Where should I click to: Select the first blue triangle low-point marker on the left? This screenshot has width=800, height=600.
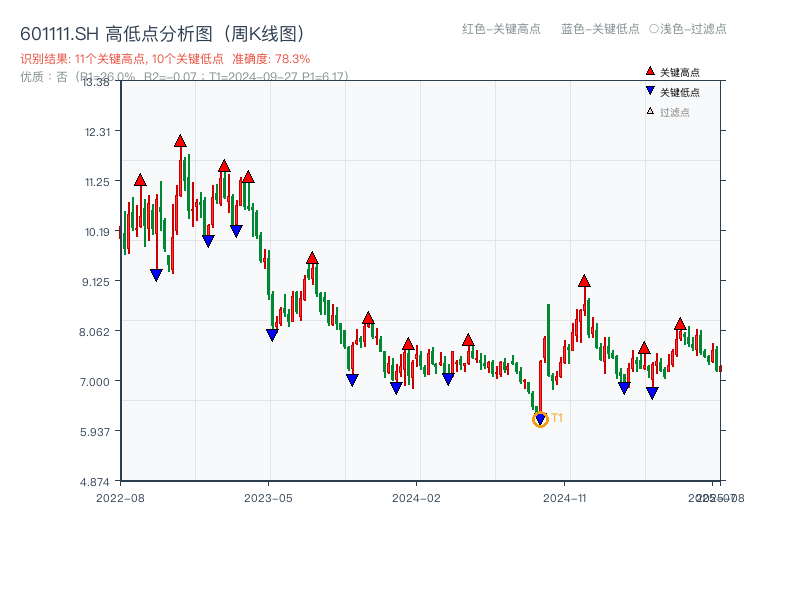click(157, 273)
